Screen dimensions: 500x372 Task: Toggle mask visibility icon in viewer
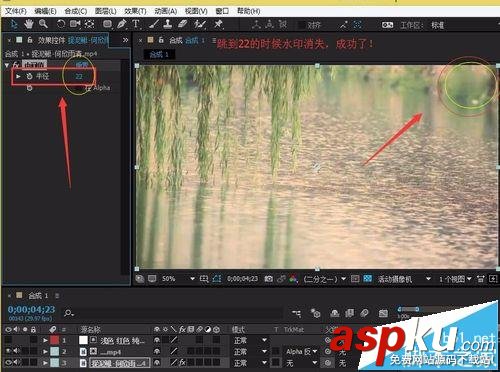217,279
